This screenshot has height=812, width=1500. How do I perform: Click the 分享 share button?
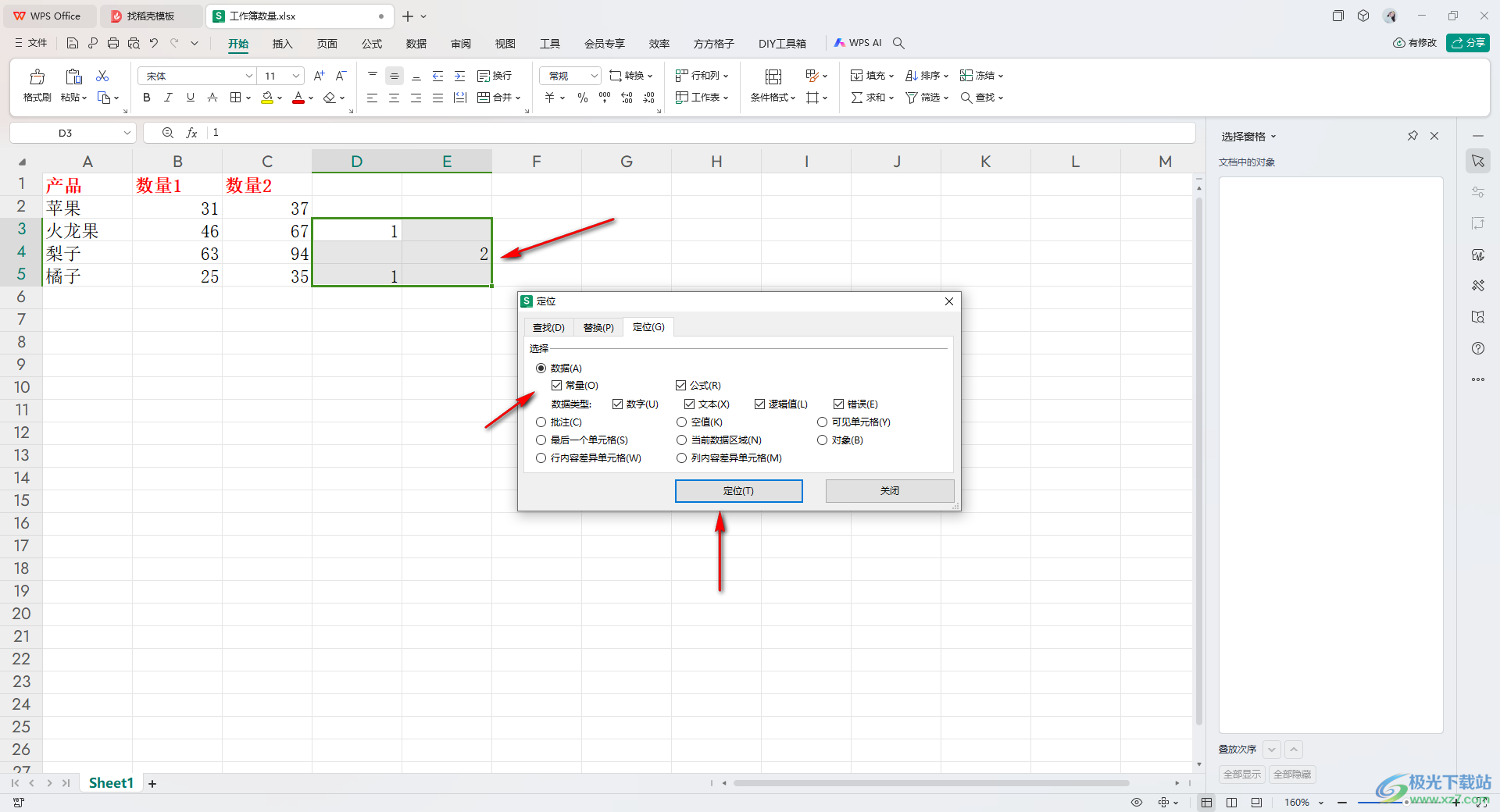tap(1468, 43)
